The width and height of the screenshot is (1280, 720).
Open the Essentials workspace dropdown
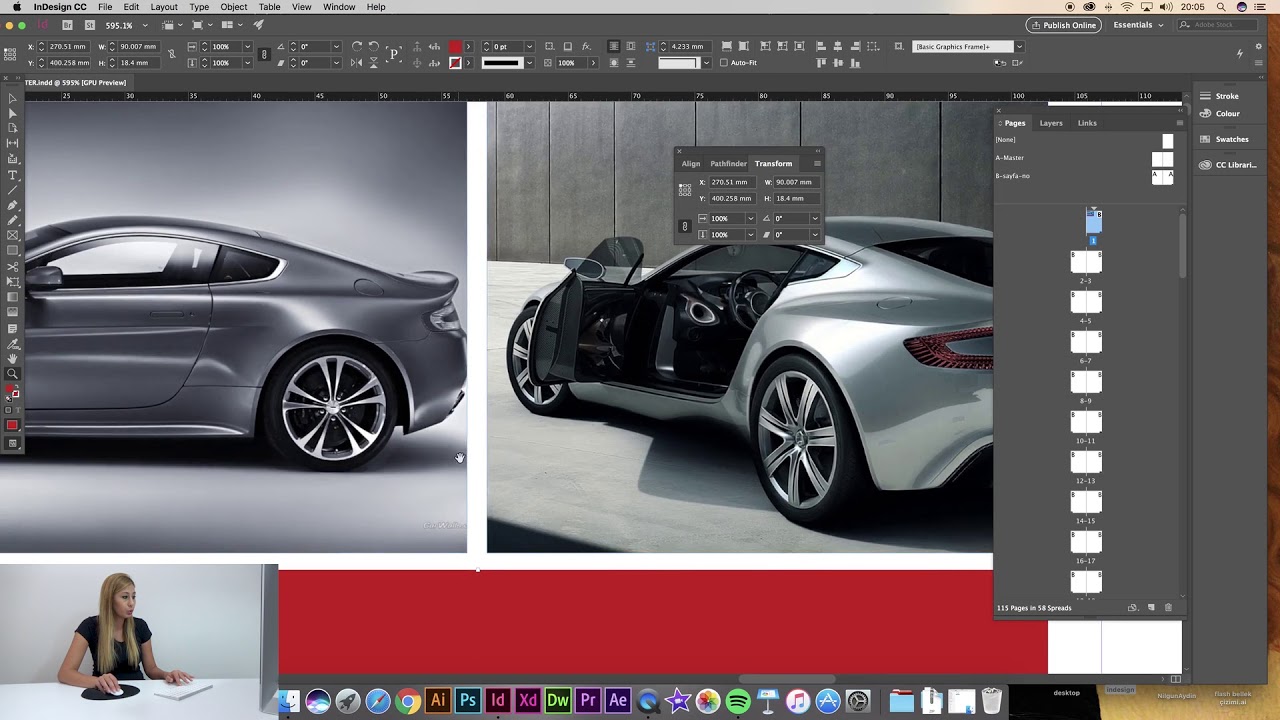coord(1138,25)
